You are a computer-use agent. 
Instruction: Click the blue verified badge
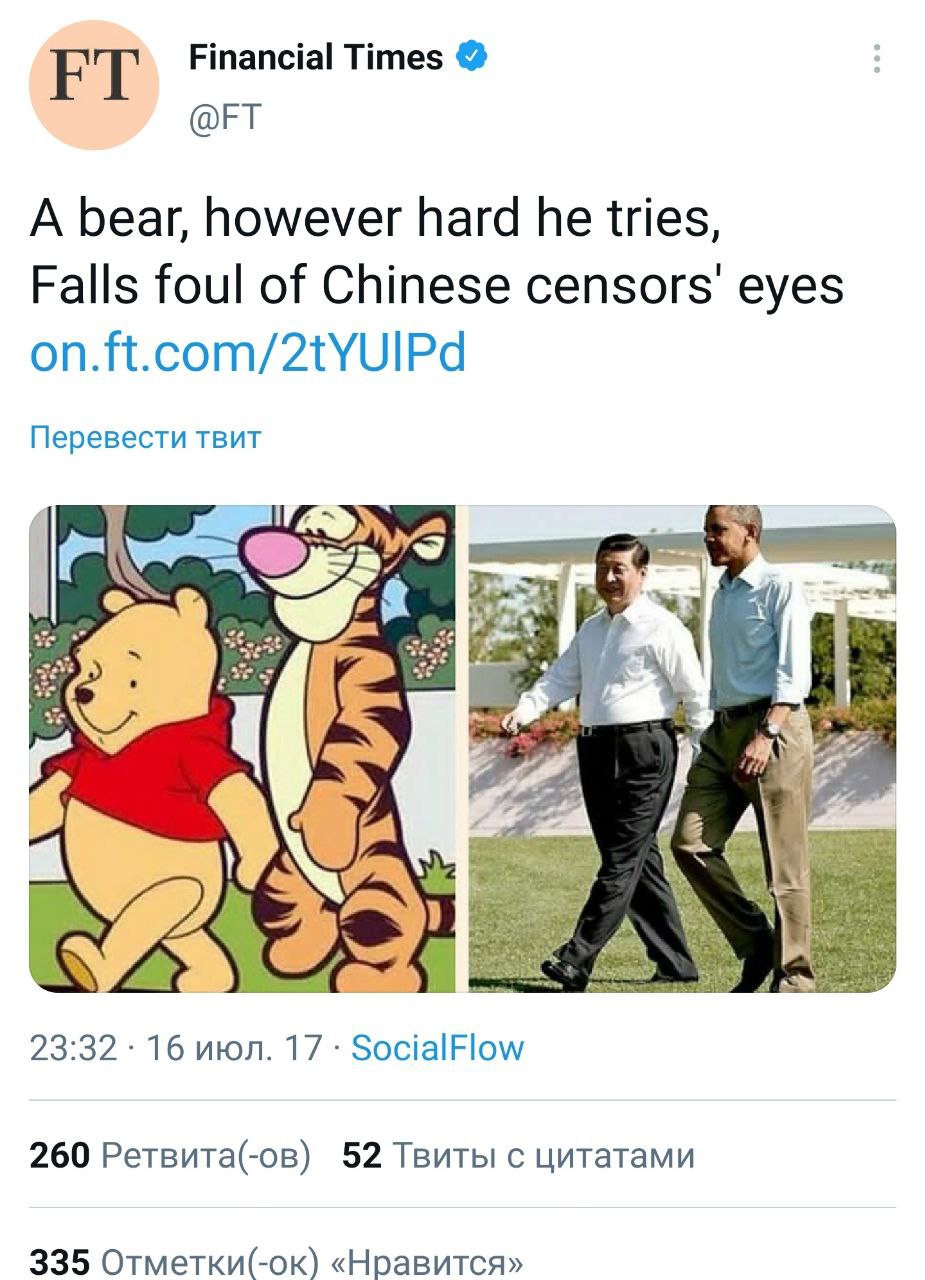click(472, 57)
